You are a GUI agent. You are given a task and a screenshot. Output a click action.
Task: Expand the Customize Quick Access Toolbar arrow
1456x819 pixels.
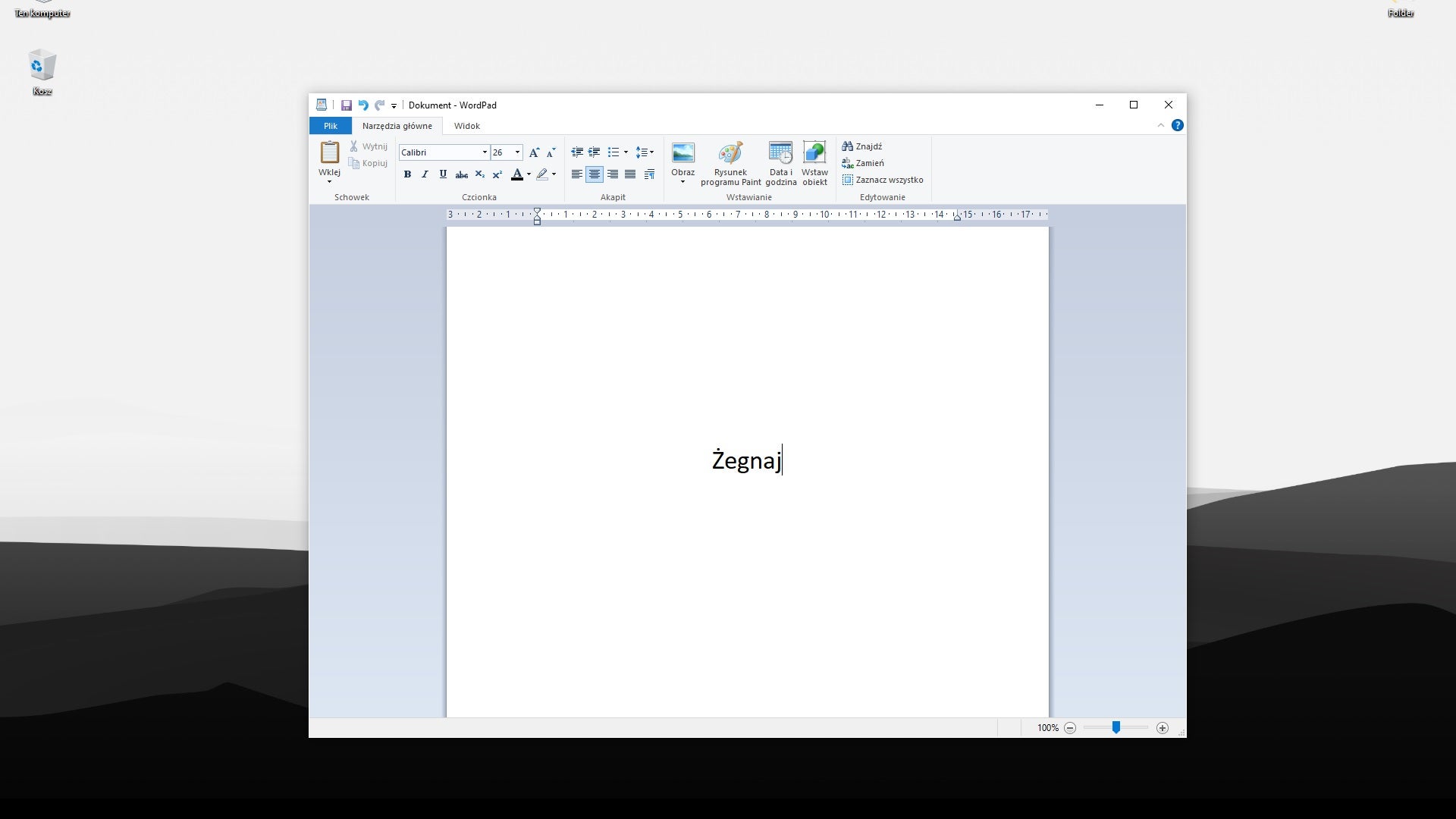tap(394, 106)
